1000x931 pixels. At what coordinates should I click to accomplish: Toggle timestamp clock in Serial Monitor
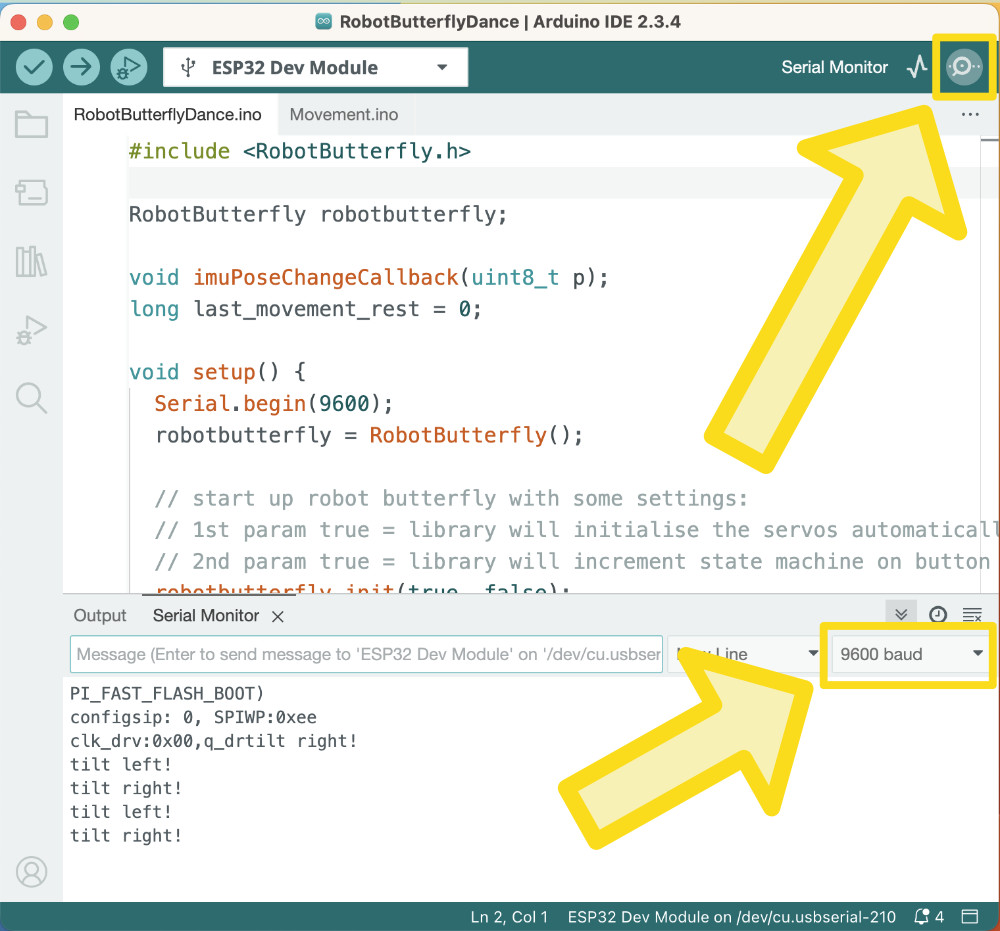(938, 614)
